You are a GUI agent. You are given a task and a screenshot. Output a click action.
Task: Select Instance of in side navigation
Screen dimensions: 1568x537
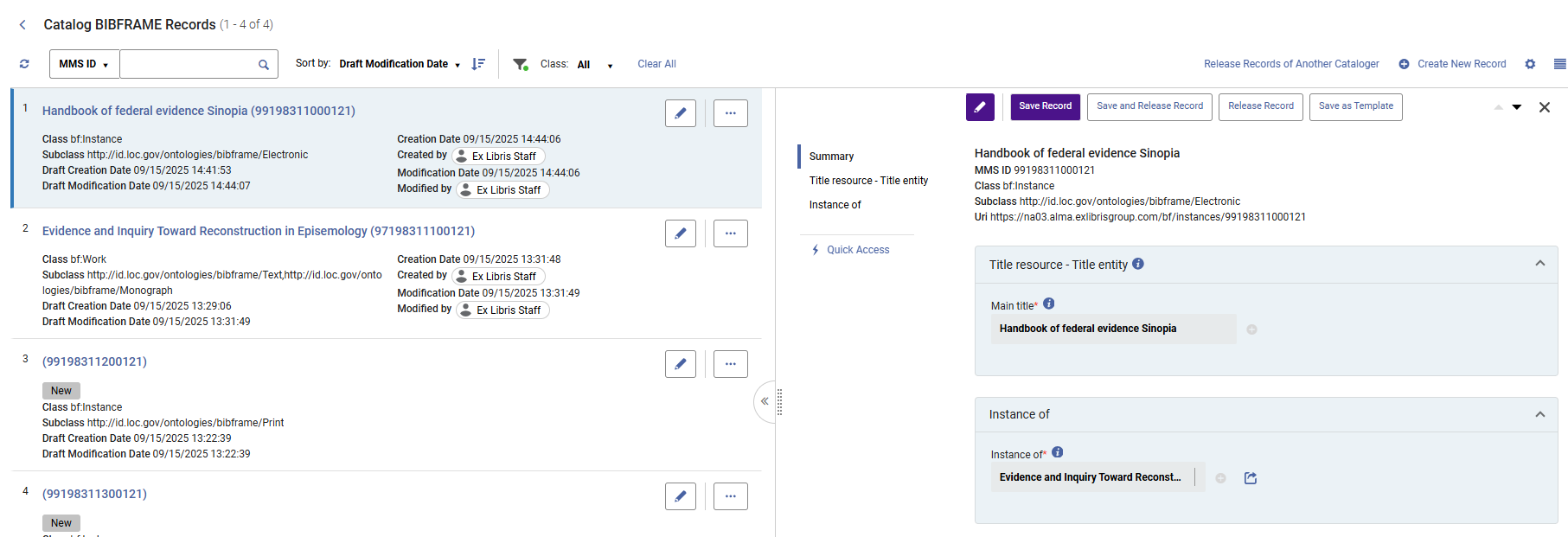tap(835, 205)
